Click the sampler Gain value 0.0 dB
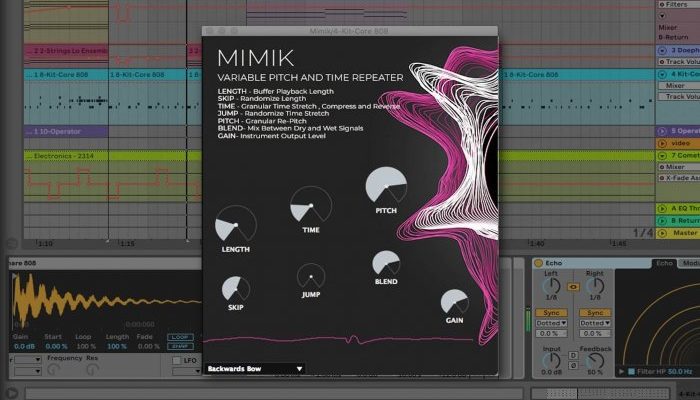 pos(21,346)
